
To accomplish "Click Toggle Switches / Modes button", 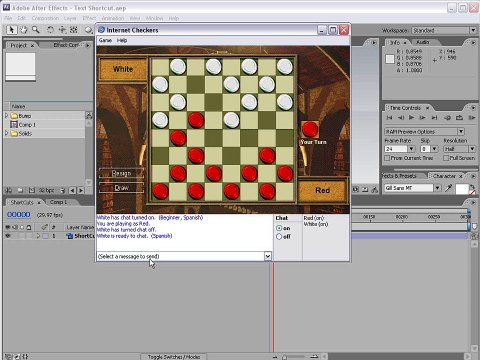I will tap(174, 357).
